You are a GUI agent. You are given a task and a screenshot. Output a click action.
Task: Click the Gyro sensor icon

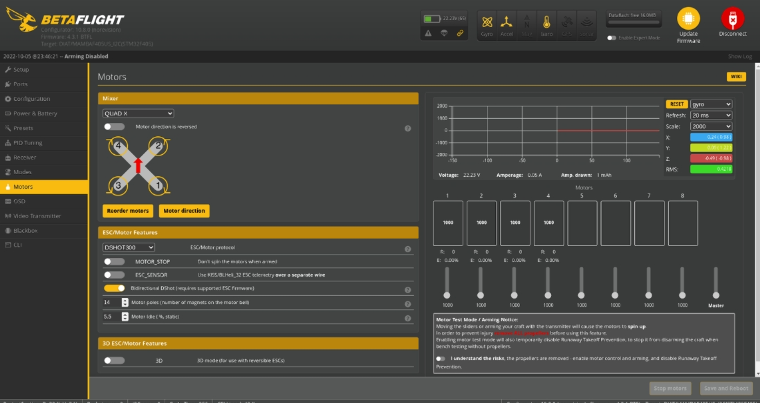(487, 22)
